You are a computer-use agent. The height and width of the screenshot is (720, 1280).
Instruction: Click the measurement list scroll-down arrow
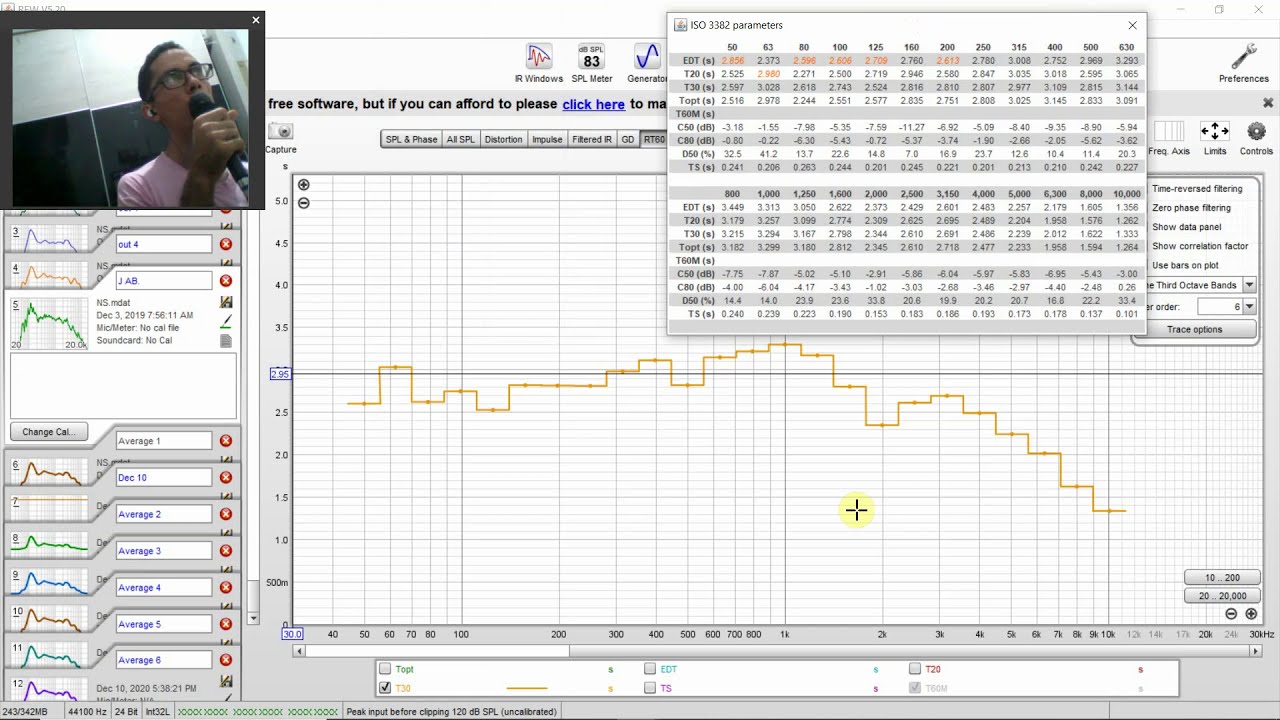click(x=253, y=619)
